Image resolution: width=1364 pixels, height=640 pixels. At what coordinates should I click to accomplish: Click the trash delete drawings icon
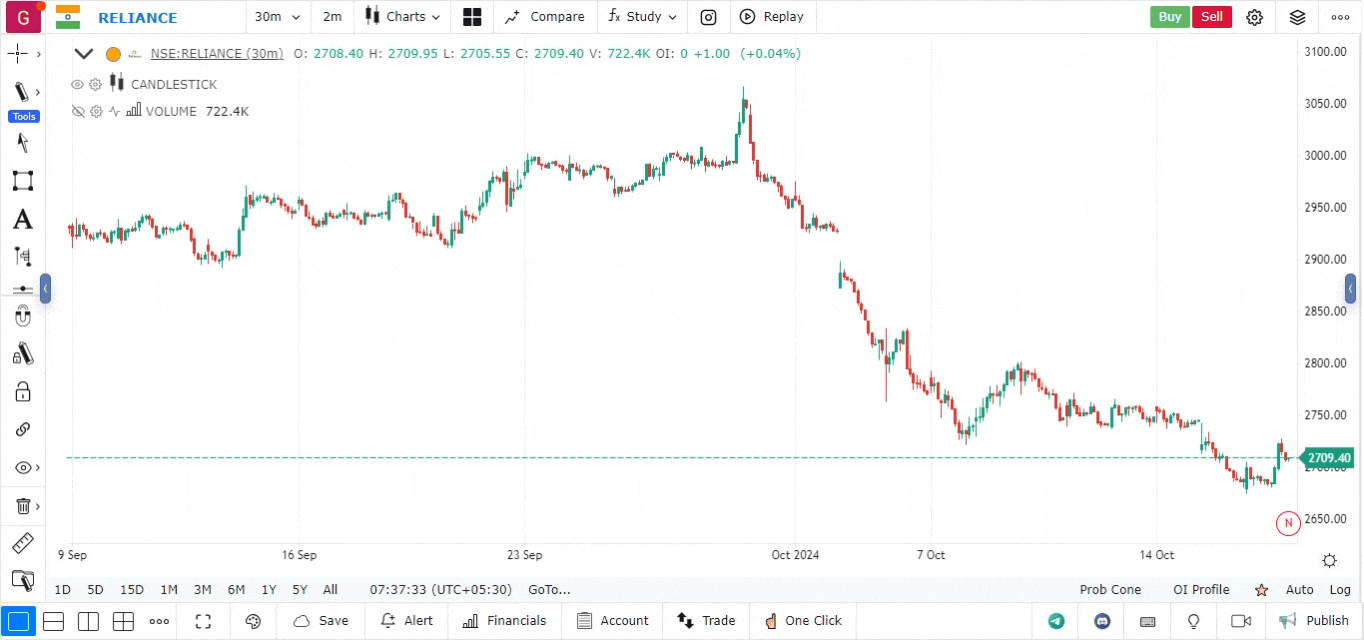(x=22, y=506)
